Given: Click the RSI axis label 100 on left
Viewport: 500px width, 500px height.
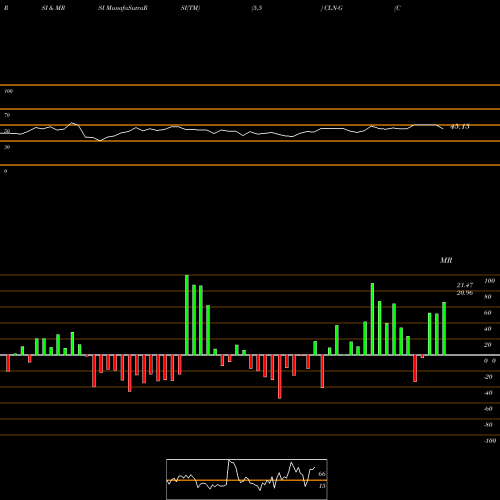Looking at the screenshot, I should click(8, 91).
